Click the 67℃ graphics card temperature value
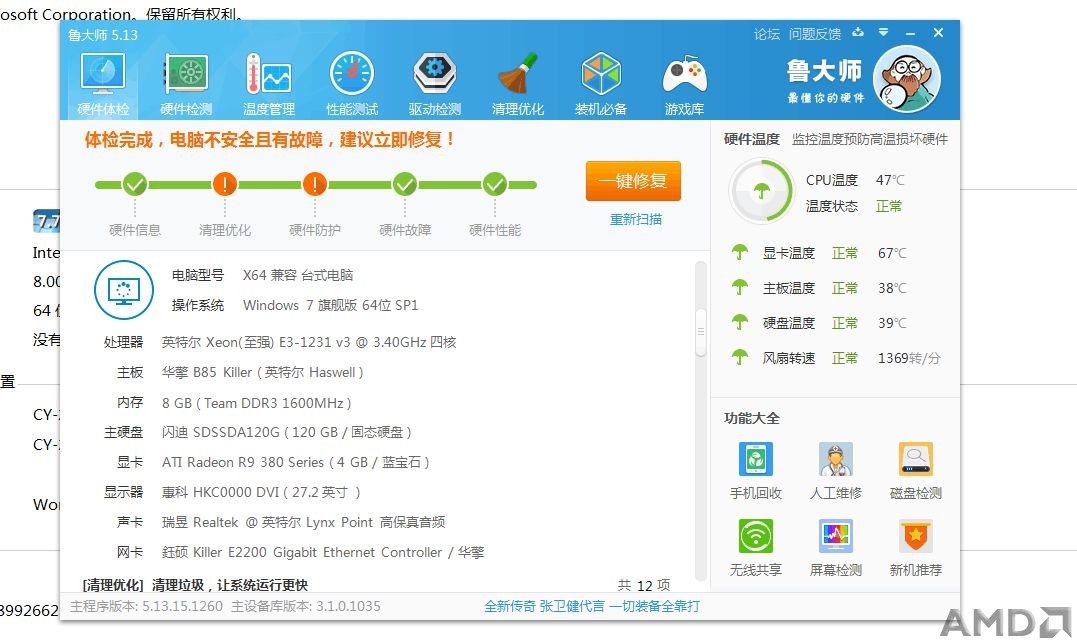The height and width of the screenshot is (643, 1077). (892, 253)
